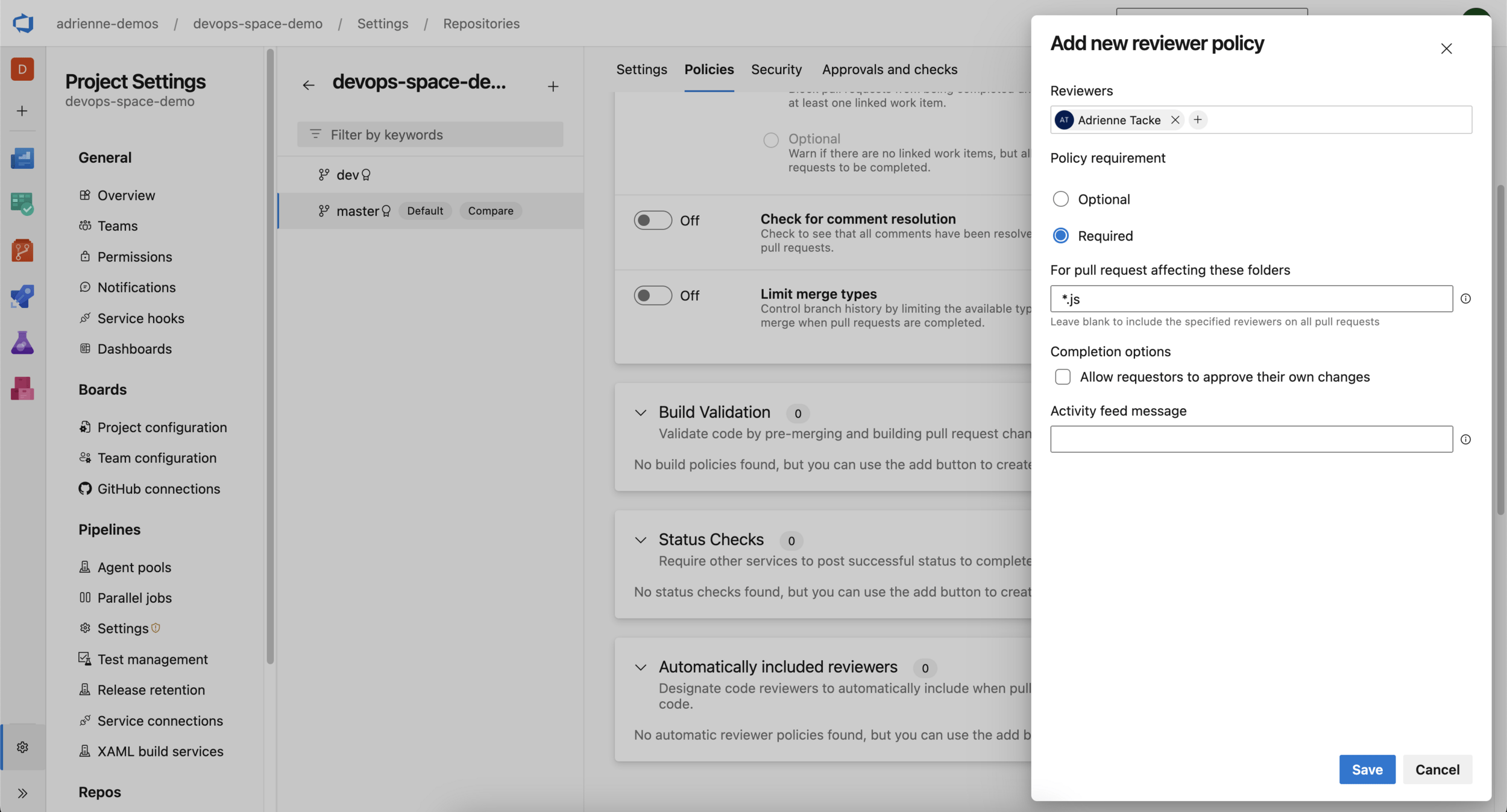
Task: Click the folder path info icon
Action: point(1465,299)
